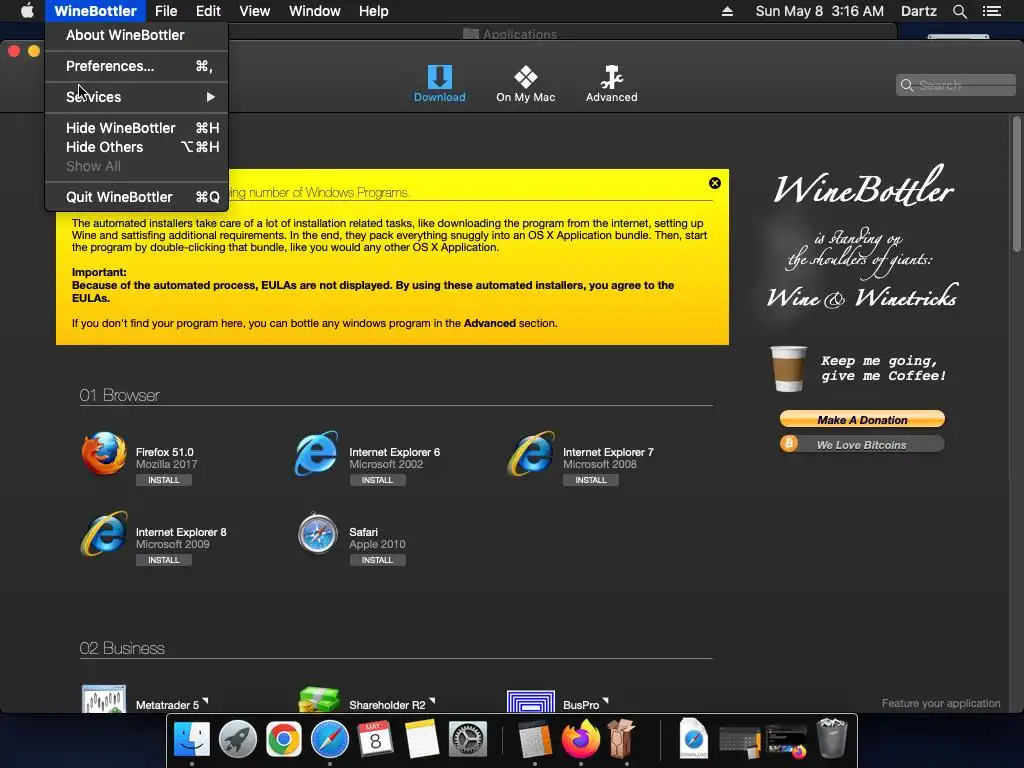Choose Hide Others menu item
The image size is (1024, 768).
click(x=136, y=147)
